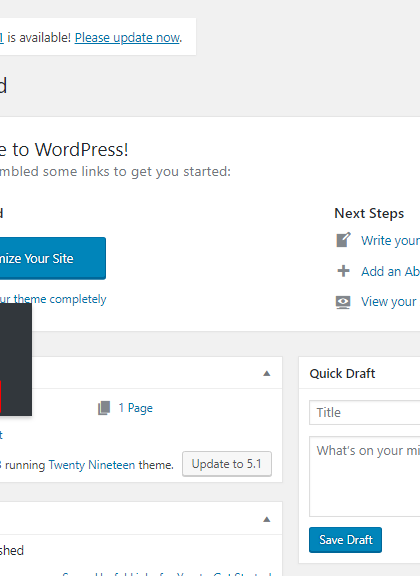Collapse the At a Glance panel arrow
Image resolution: width=420 pixels, height=576 pixels.
coord(267,374)
